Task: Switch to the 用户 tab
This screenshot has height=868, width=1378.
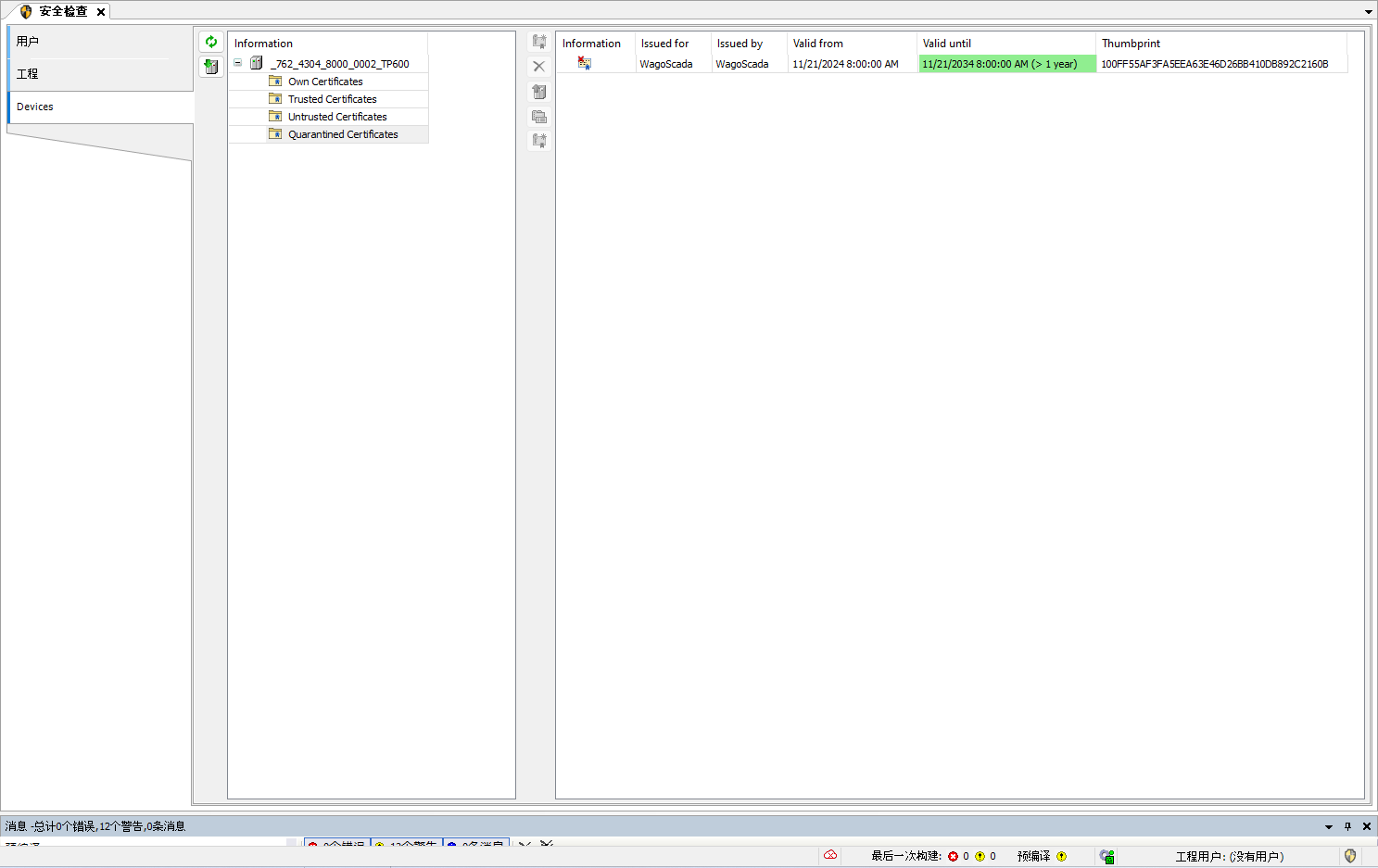Action: pyautogui.click(x=28, y=42)
